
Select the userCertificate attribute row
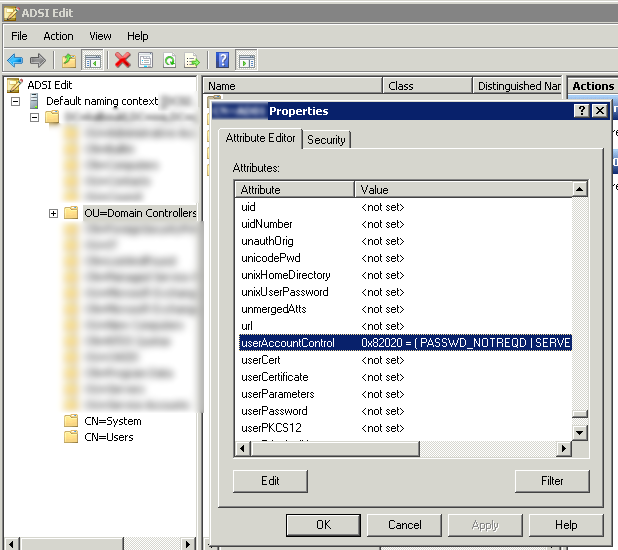pos(405,377)
